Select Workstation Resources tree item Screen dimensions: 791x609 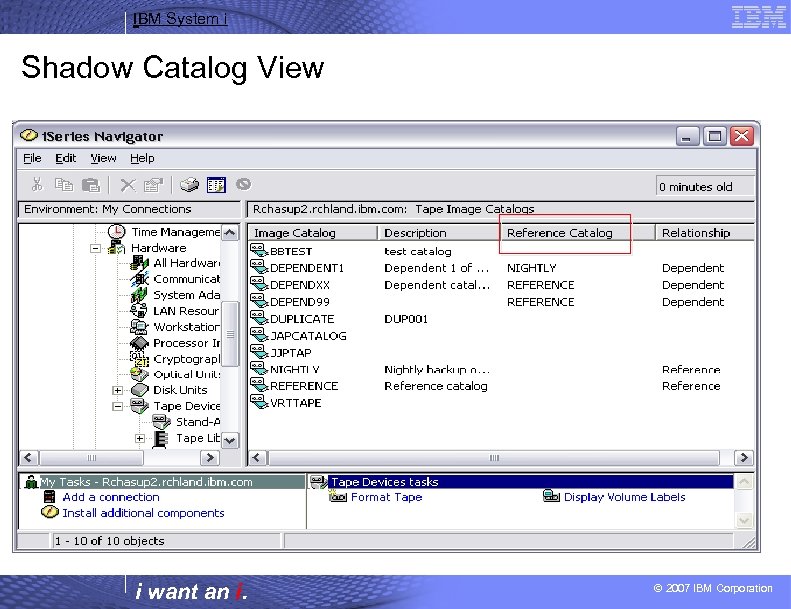pos(187,326)
